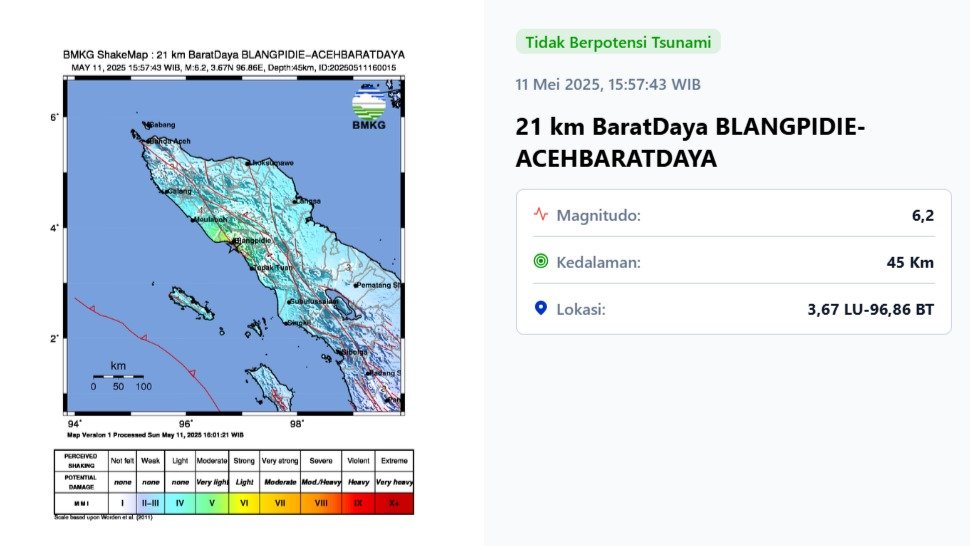Click the Not felt legend cell

(122, 461)
